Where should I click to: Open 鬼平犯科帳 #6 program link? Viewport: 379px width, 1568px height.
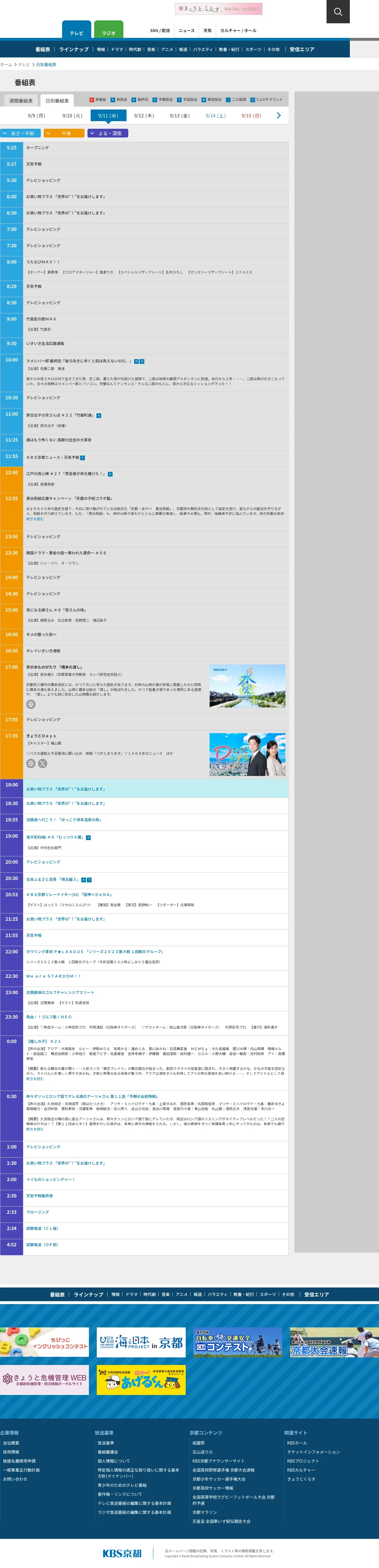pyautogui.click(x=55, y=837)
